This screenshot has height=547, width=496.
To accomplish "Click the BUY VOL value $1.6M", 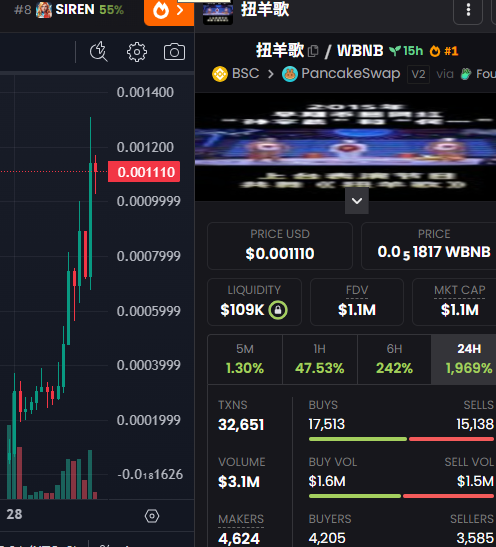I will [x=327, y=481].
